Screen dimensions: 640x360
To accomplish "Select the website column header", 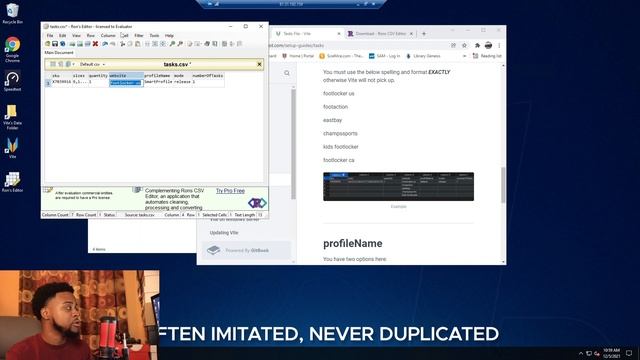I will point(126,76).
